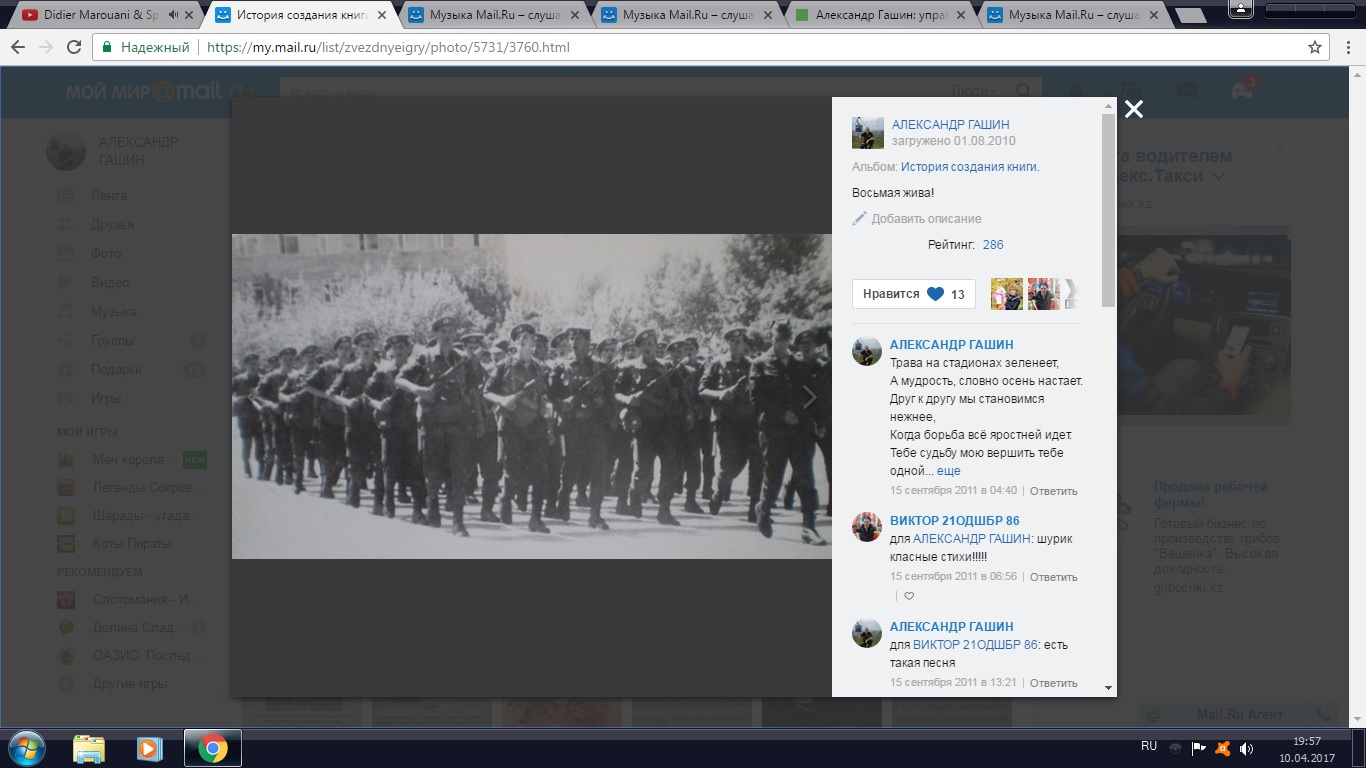This screenshot has height=768, width=1366.
Task: Open File Explorer from taskbar
Action: click(x=89, y=748)
